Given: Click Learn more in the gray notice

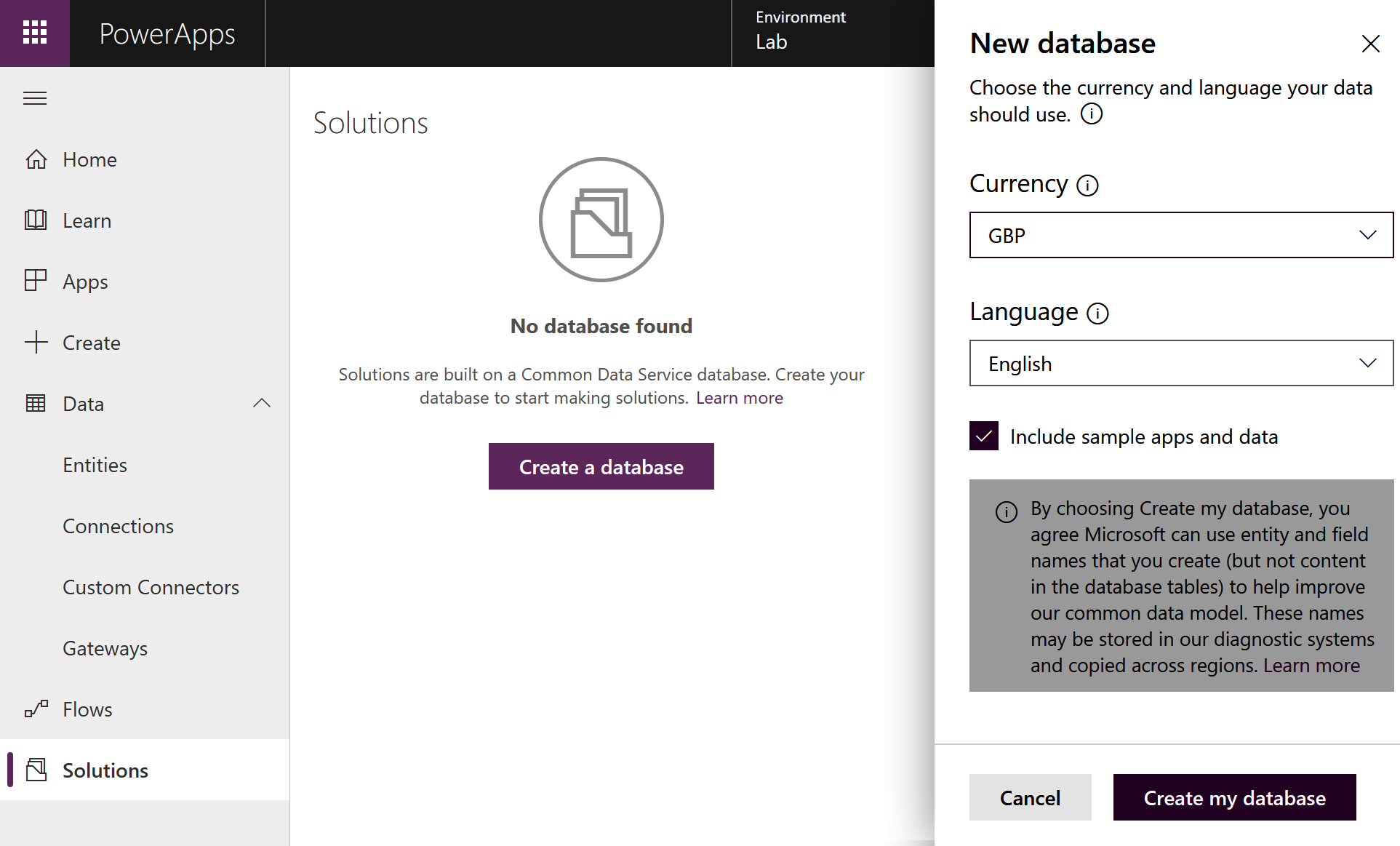Looking at the screenshot, I should (x=1311, y=666).
